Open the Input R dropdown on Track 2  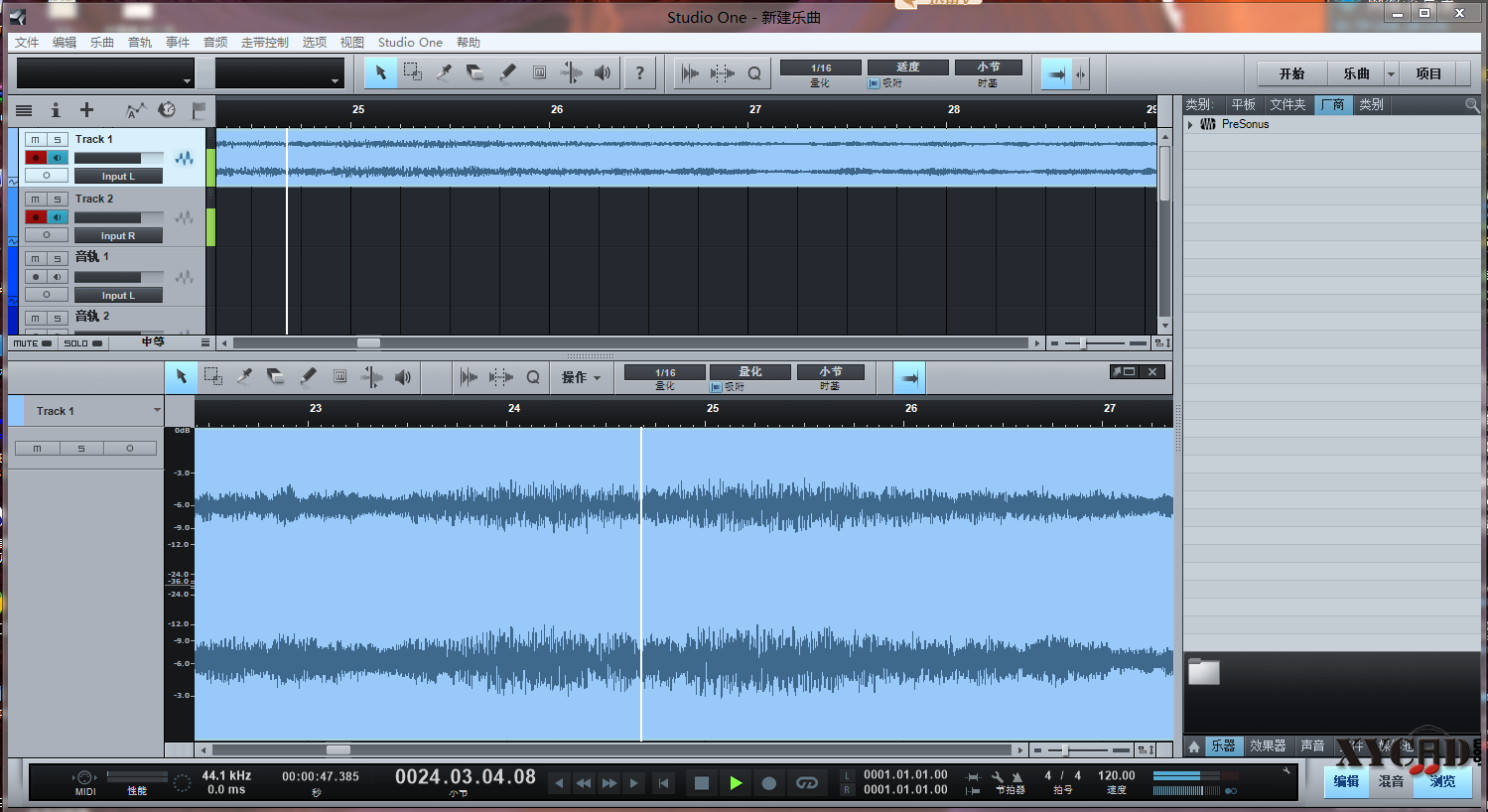point(118,235)
